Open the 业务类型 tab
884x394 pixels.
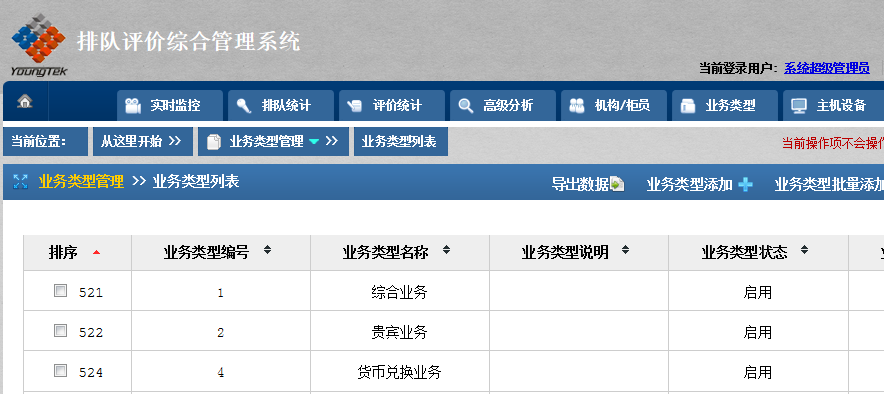725,105
